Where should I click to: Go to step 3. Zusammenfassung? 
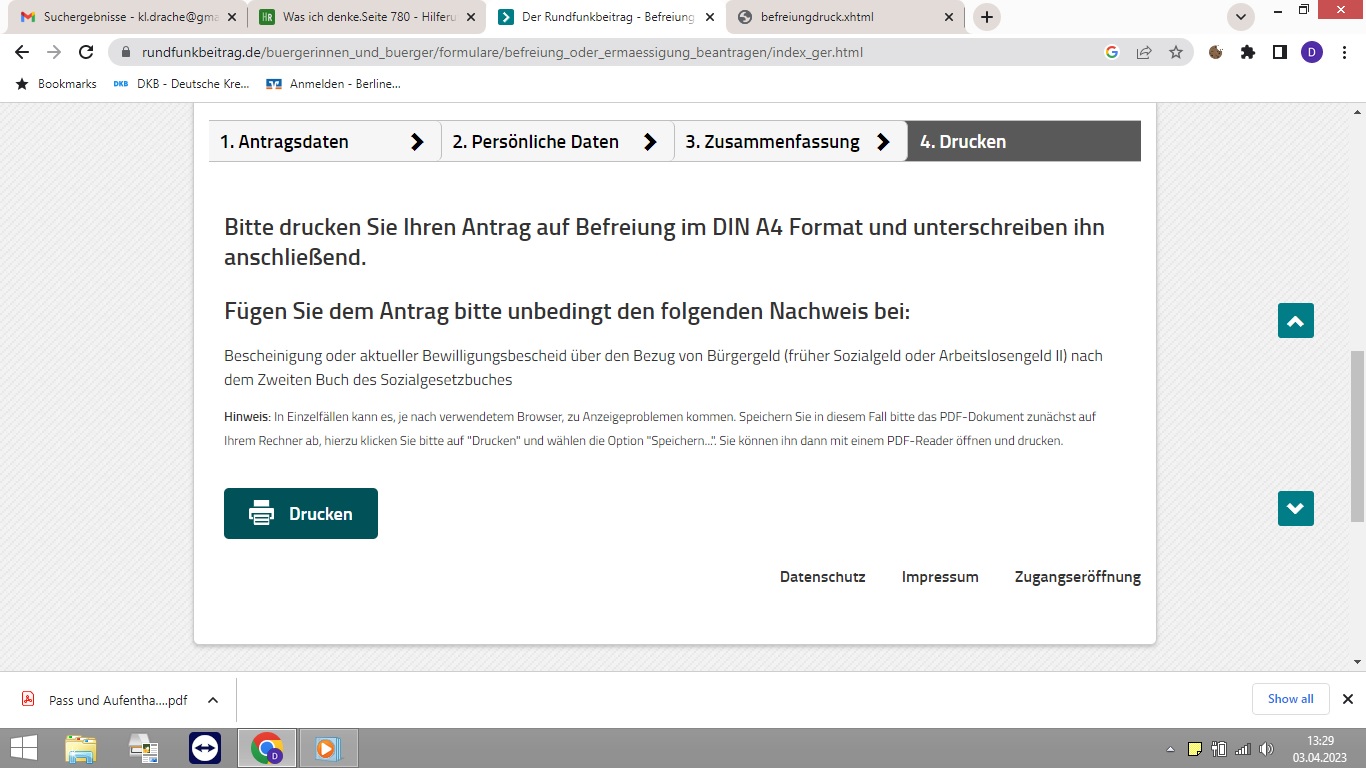790,141
